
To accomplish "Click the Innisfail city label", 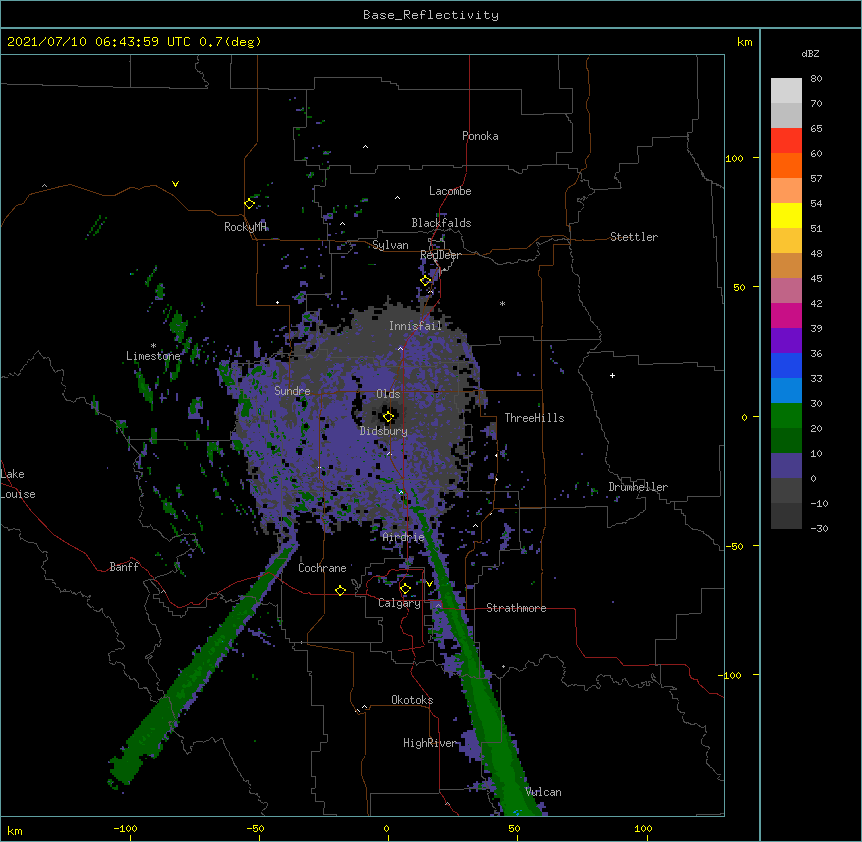I will point(416,326).
